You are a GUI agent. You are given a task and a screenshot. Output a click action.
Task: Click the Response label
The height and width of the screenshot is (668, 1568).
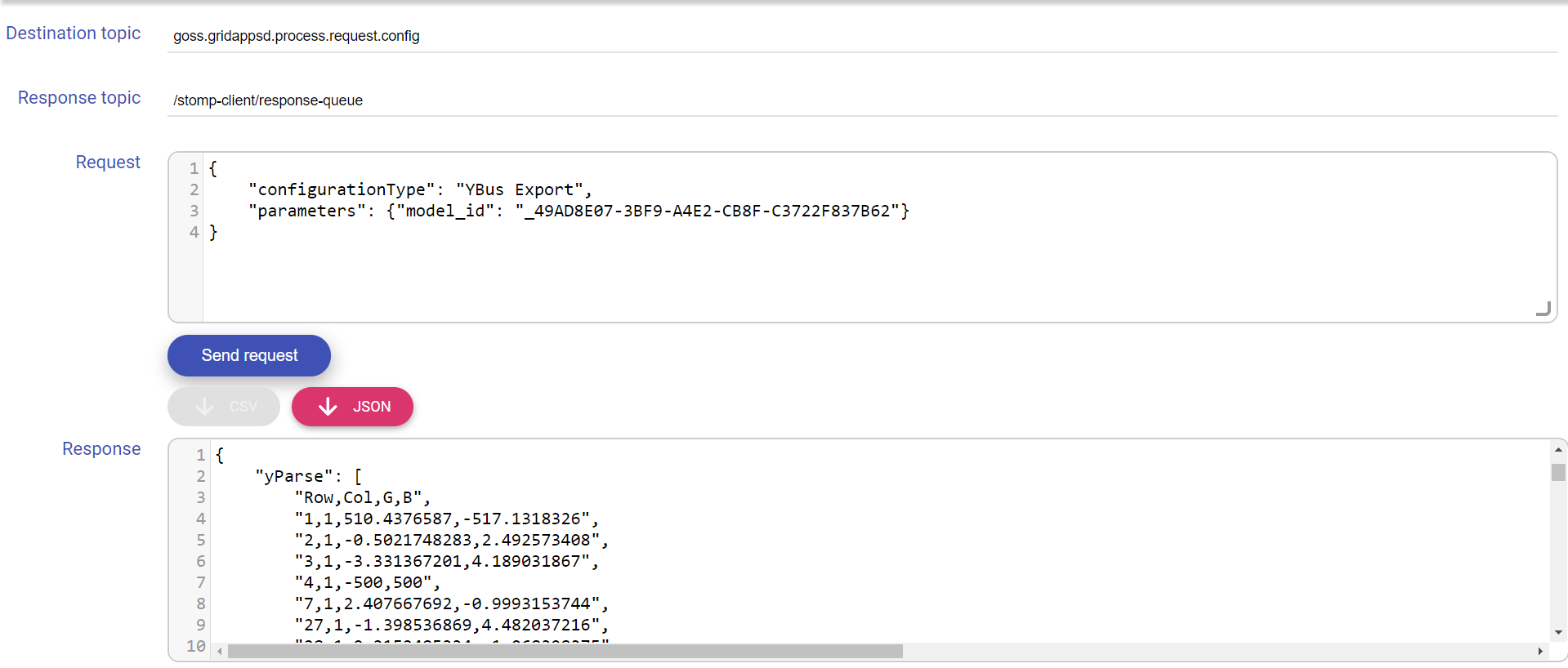point(101,449)
